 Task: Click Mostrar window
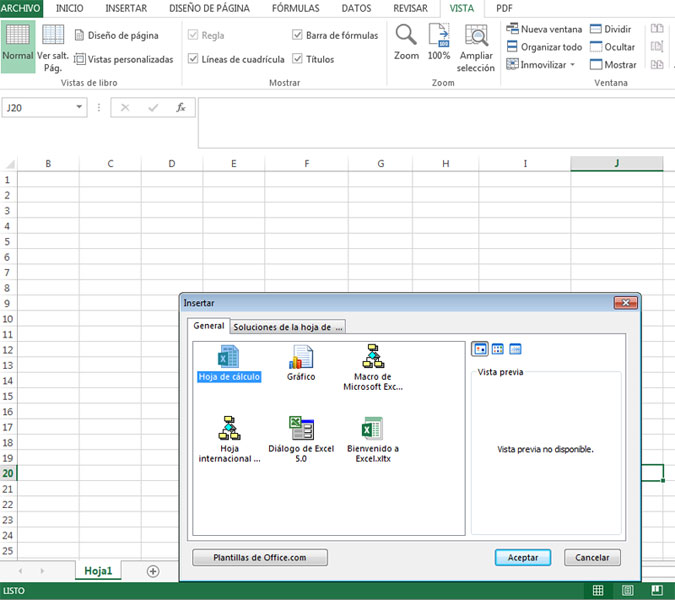613,65
